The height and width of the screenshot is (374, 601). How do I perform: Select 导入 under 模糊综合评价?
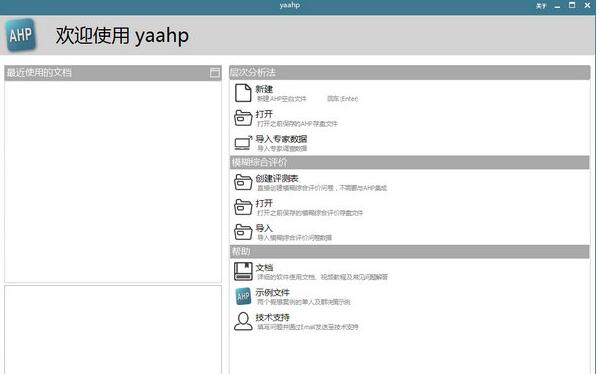pyautogui.click(x=264, y=228)
